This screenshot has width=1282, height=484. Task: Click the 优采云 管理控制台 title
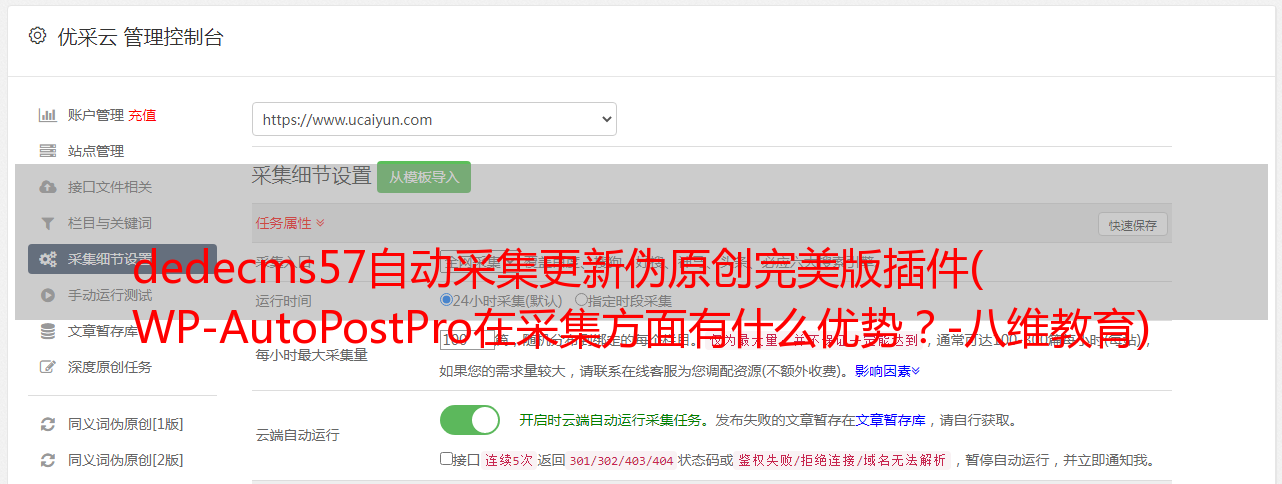click(140, 37)
